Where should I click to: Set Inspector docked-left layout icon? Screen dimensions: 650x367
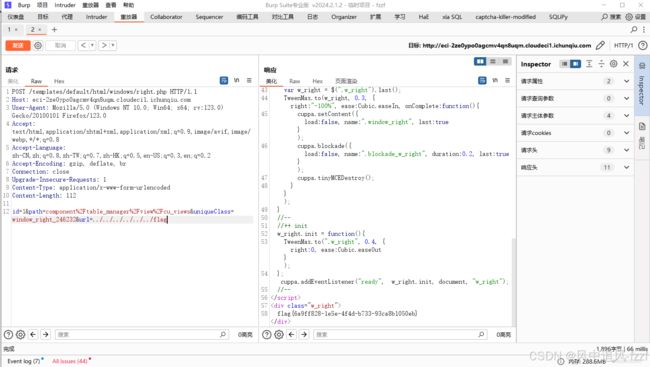click(x=564, y=64)
